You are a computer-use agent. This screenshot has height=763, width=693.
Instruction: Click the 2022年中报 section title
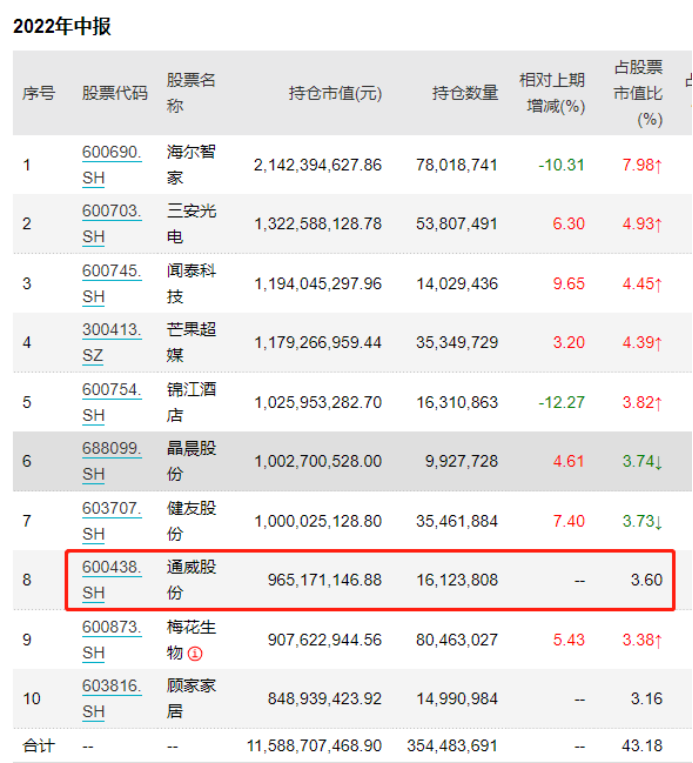coord(62,27)
